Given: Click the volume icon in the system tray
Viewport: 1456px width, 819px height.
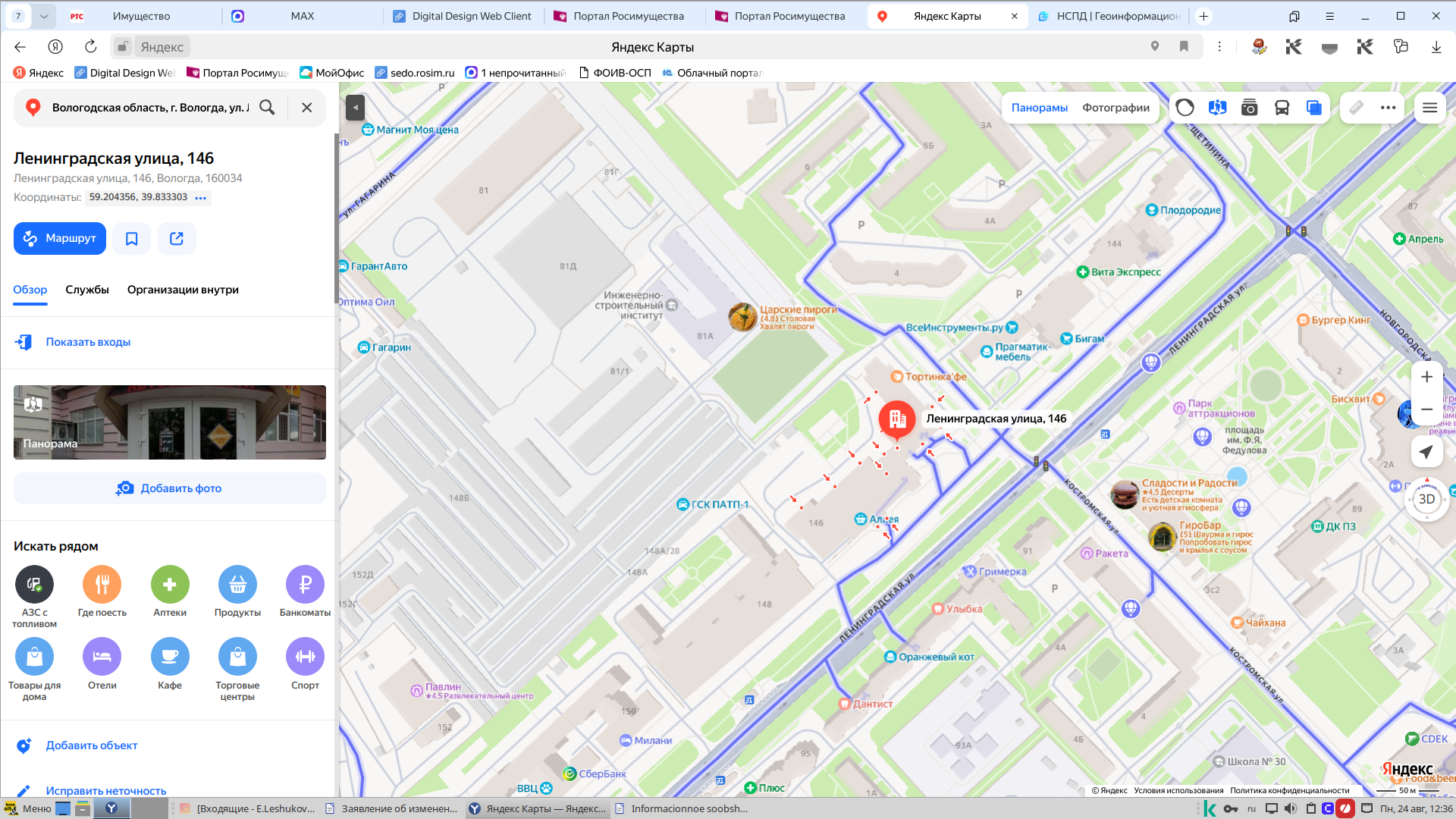Looking at the screenshot, I should 1291,808.
